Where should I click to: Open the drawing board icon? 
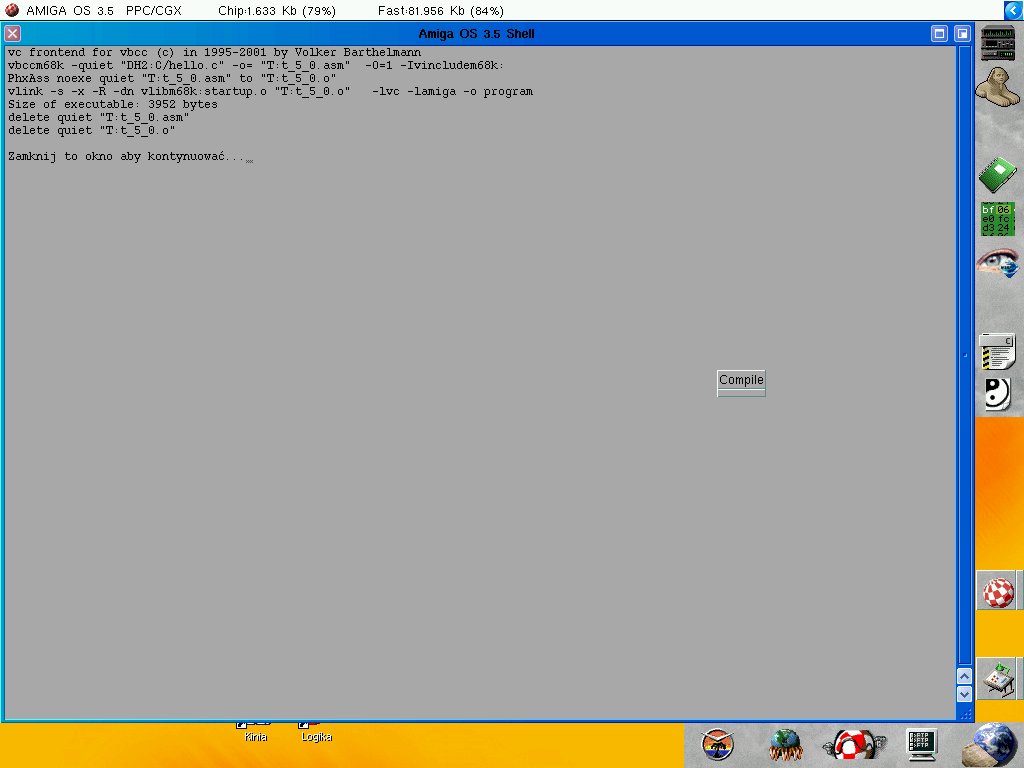click(x=999, y=680)
